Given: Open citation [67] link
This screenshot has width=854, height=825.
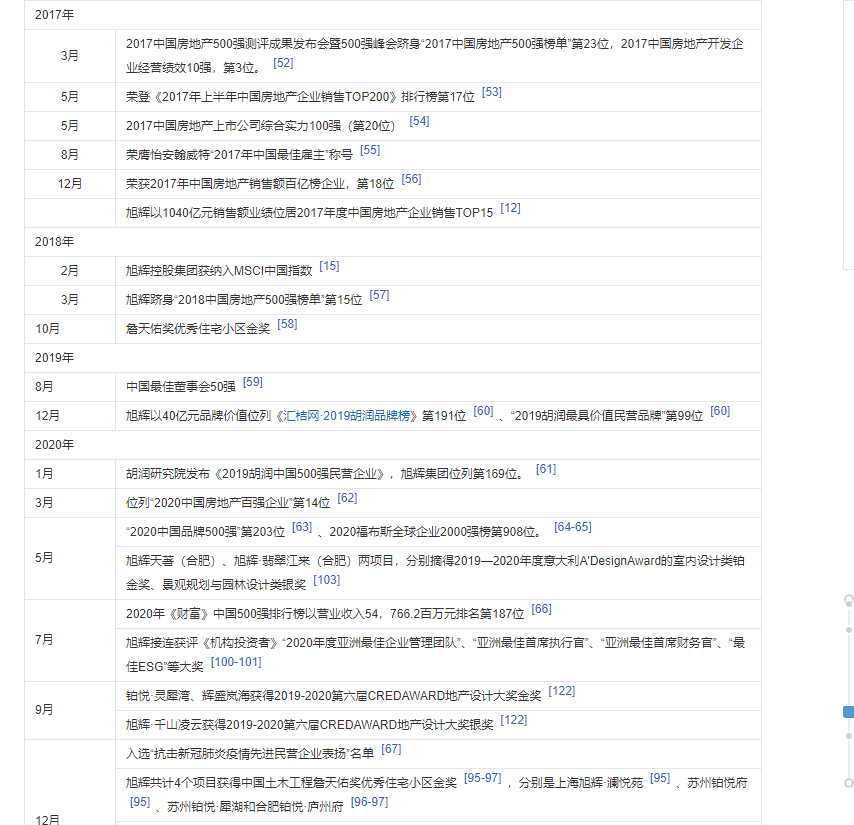Looking at the screenshot, I should (391, 749).
